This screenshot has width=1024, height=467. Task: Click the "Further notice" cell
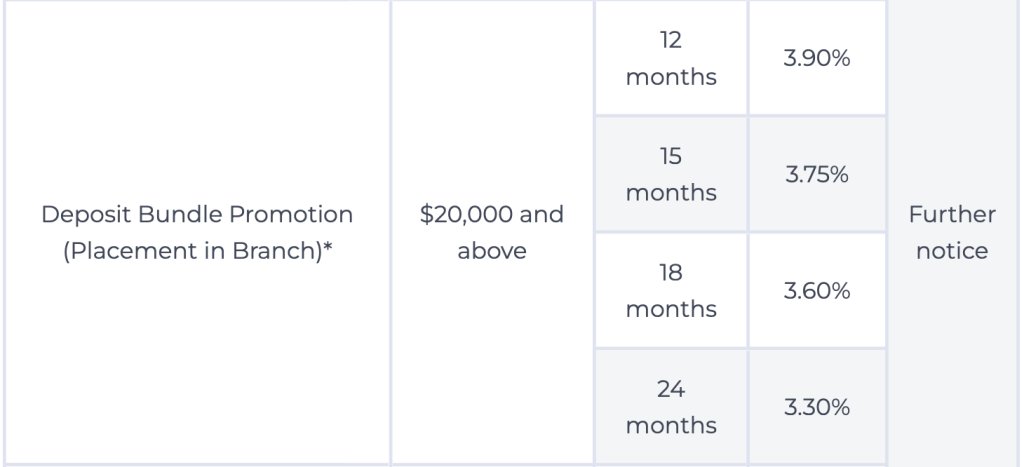[951, 232]
